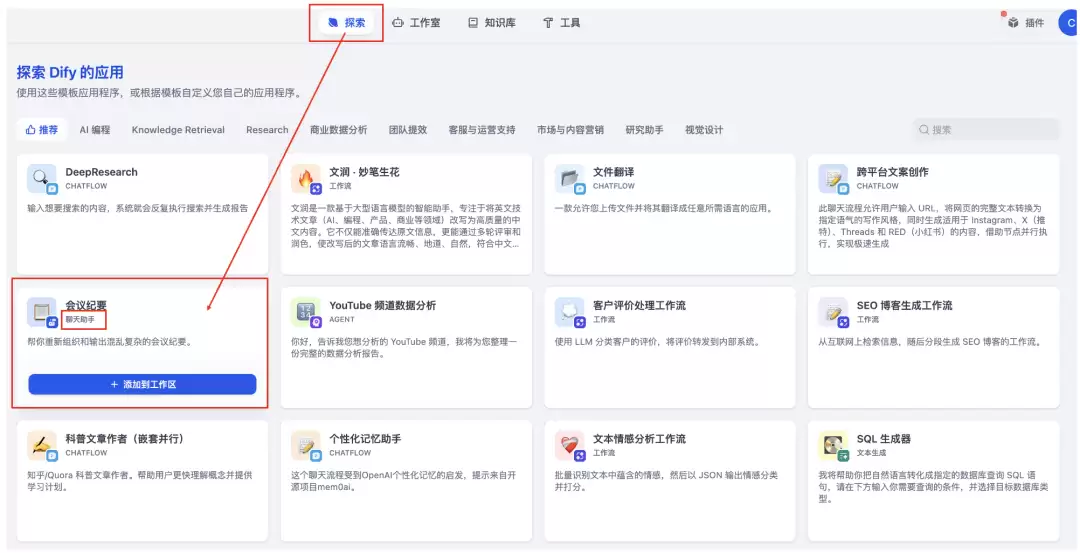This screenshot has width=1080, height=553.
Task: Select the 推荐 category filter
Action: [x=42, y=129]
